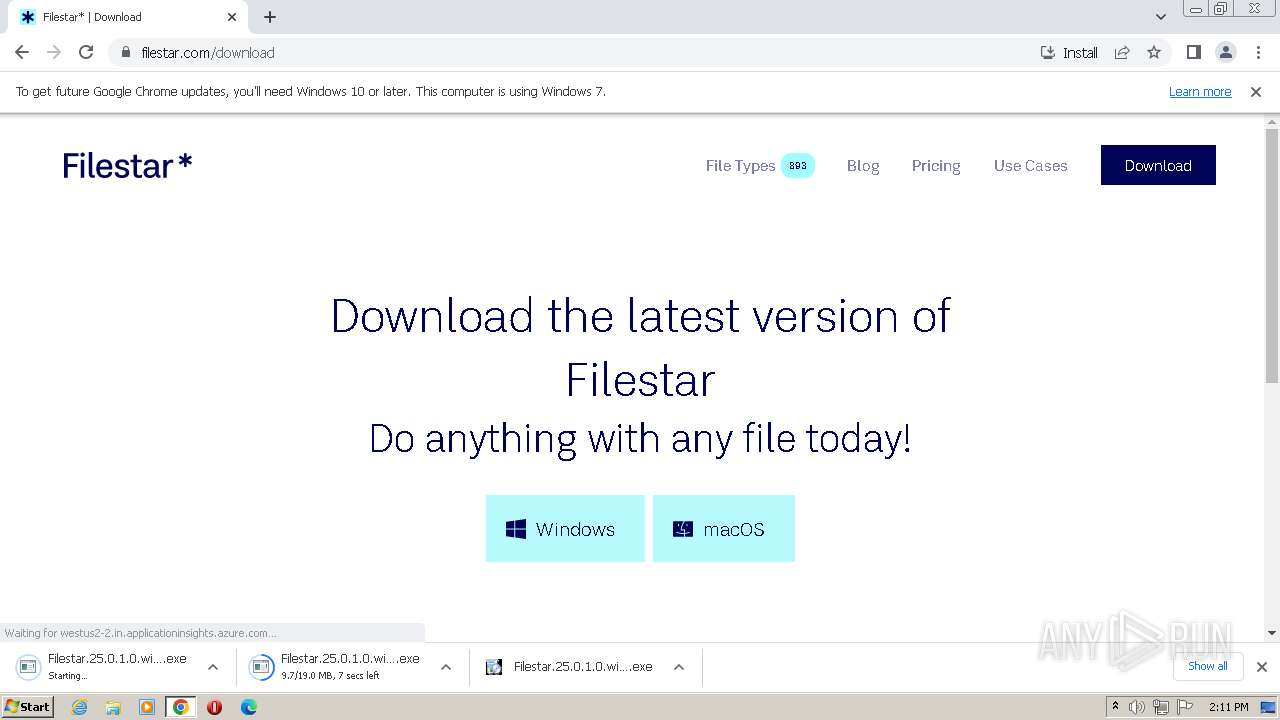Image resolution: width=1280 pixels, height=720 pixels.
Task: Open File Explorer from taskbar
Action: tap(113, 707)
